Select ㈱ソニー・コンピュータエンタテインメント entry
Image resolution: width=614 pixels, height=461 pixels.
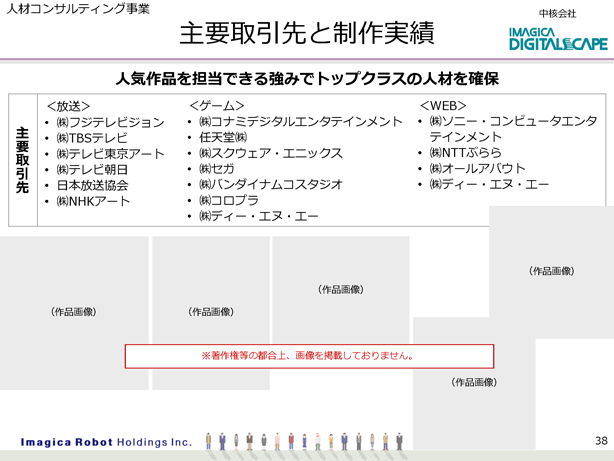pyautogui.click(x=513, y=129)
